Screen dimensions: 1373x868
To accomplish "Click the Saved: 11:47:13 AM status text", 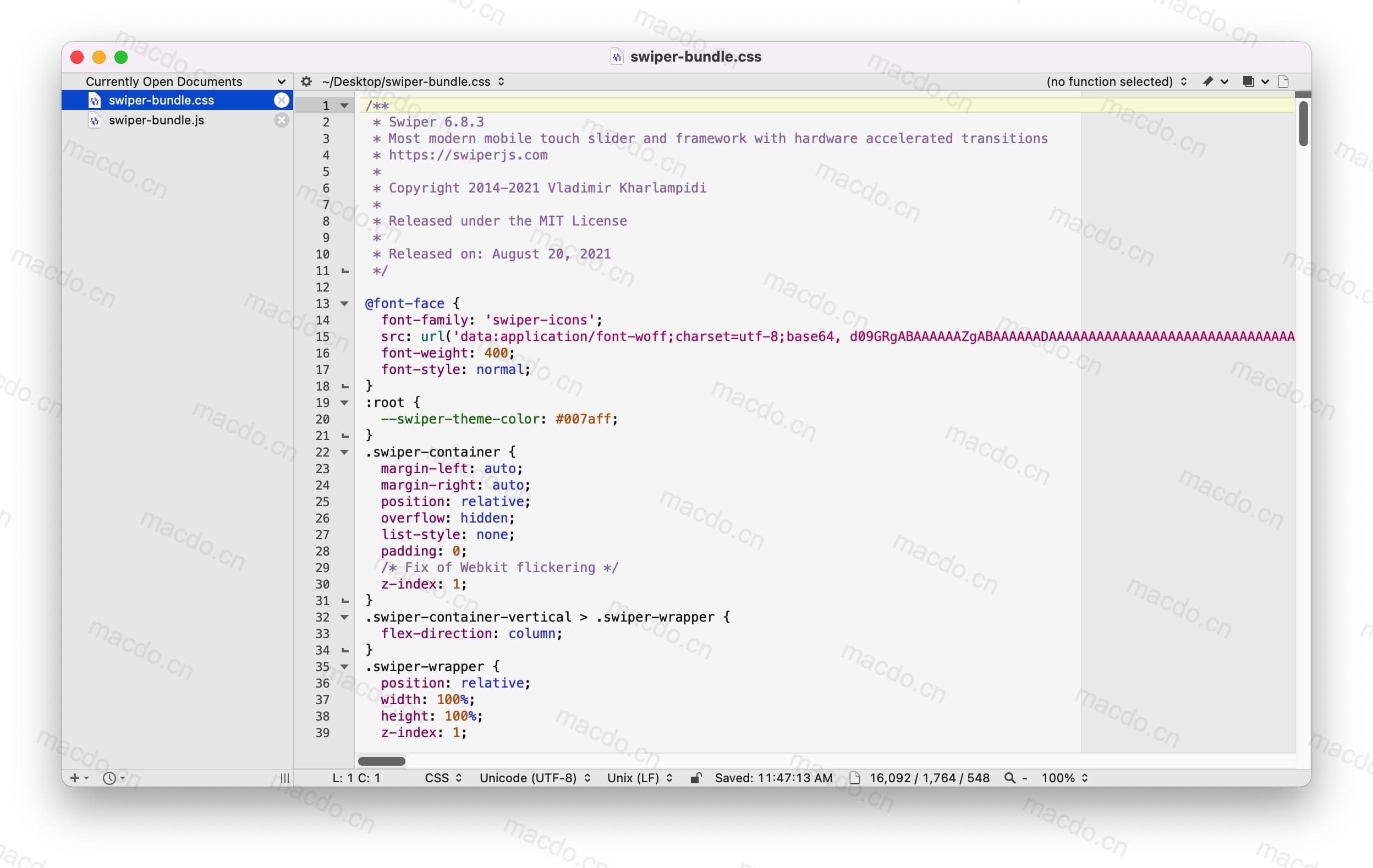I will (774, 778).
